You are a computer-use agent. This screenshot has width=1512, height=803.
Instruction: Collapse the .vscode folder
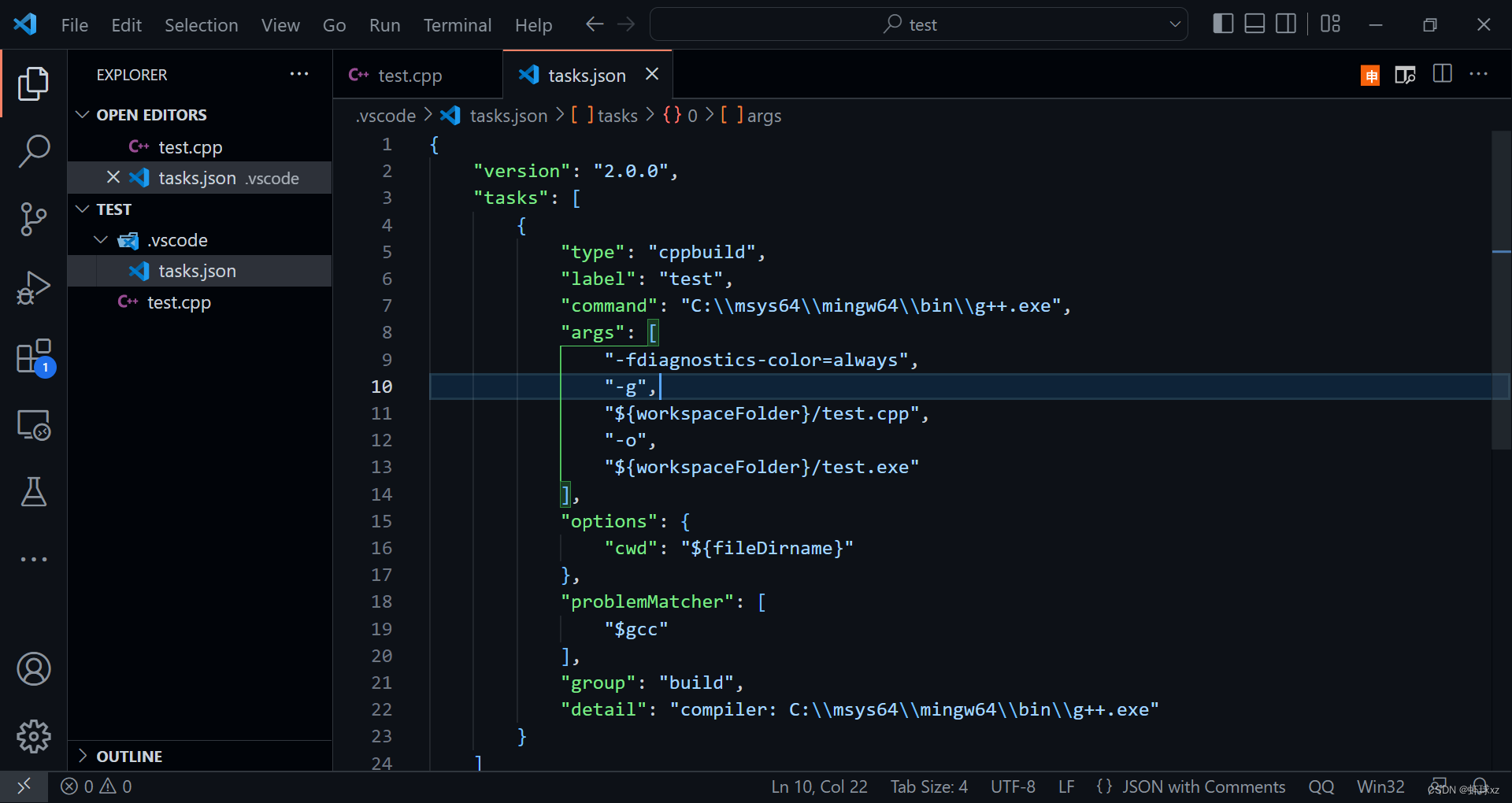pyautogui.click(x=101, y=240)
